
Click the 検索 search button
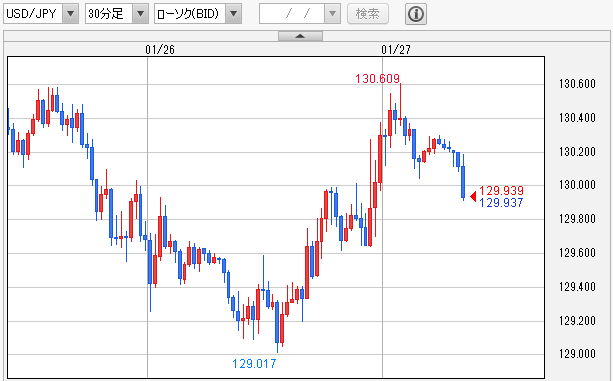coord(367,14)
